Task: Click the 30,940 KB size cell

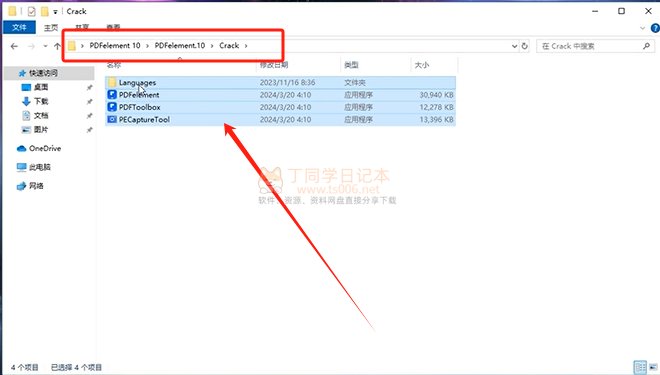Action: pos(436,95)
